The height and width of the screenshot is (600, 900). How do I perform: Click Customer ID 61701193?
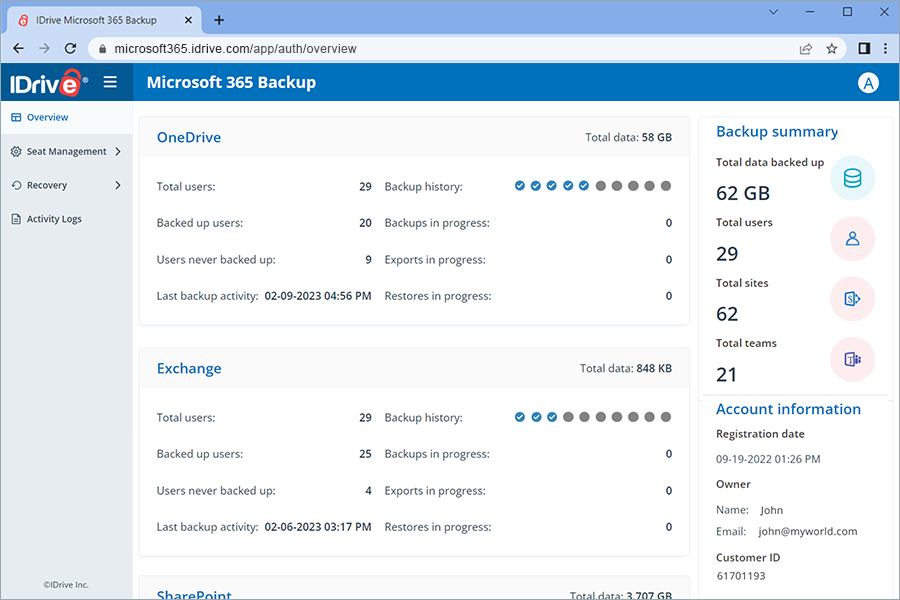tap(740, 576)
